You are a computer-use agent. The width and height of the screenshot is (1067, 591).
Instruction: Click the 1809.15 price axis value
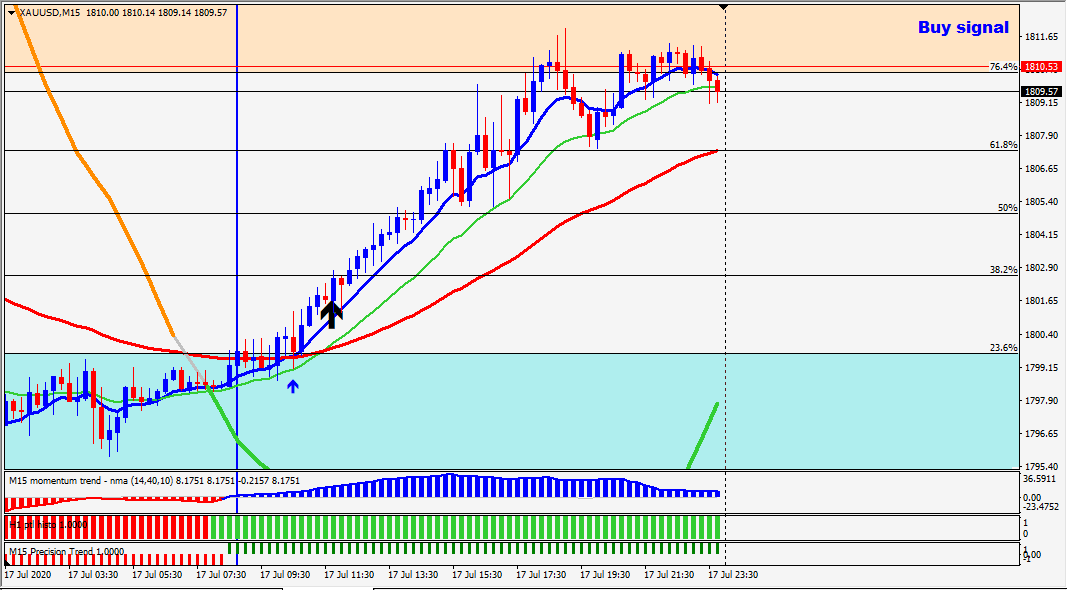1041,103
